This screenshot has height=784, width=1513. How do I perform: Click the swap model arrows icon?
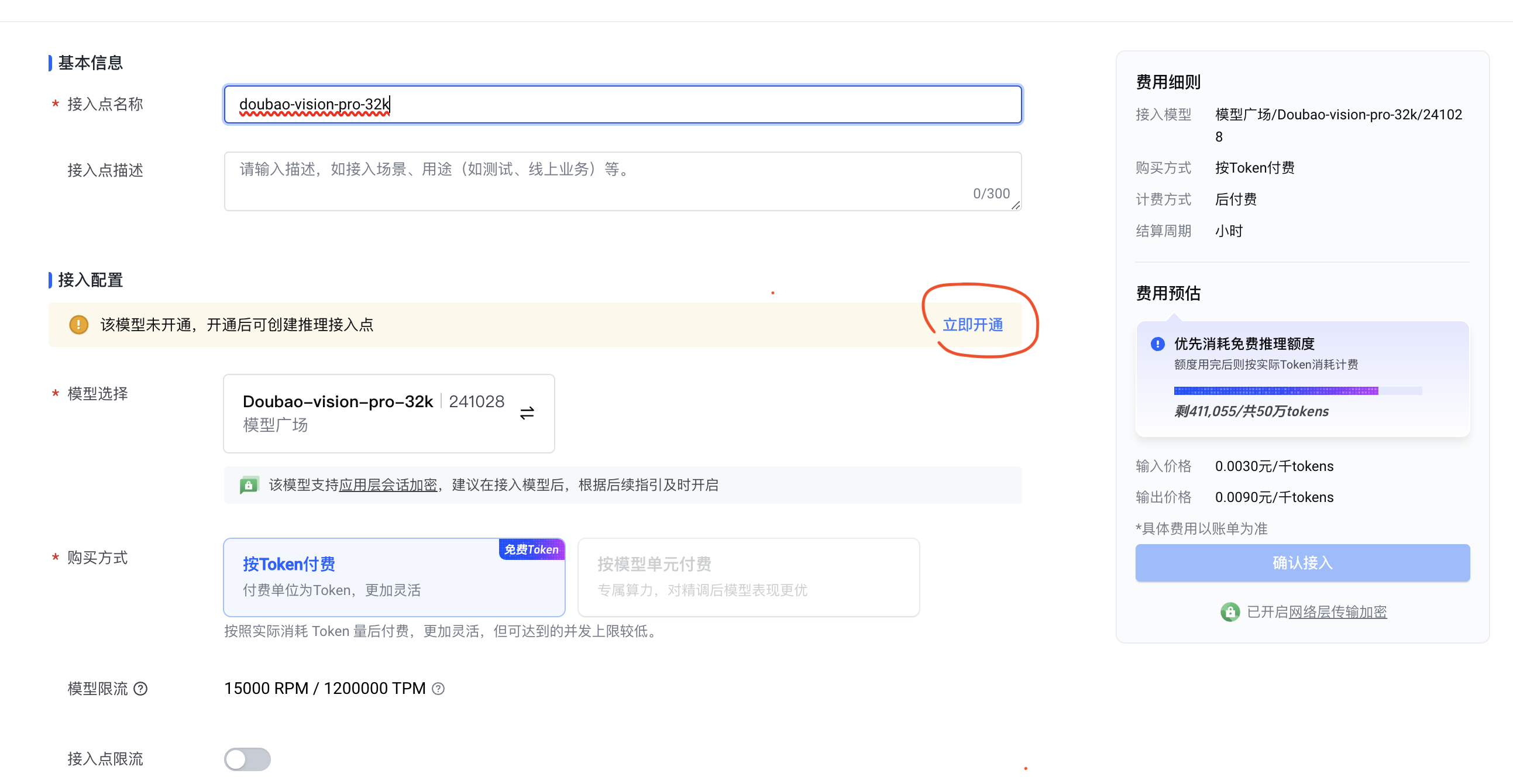click(x=527, y=413)
